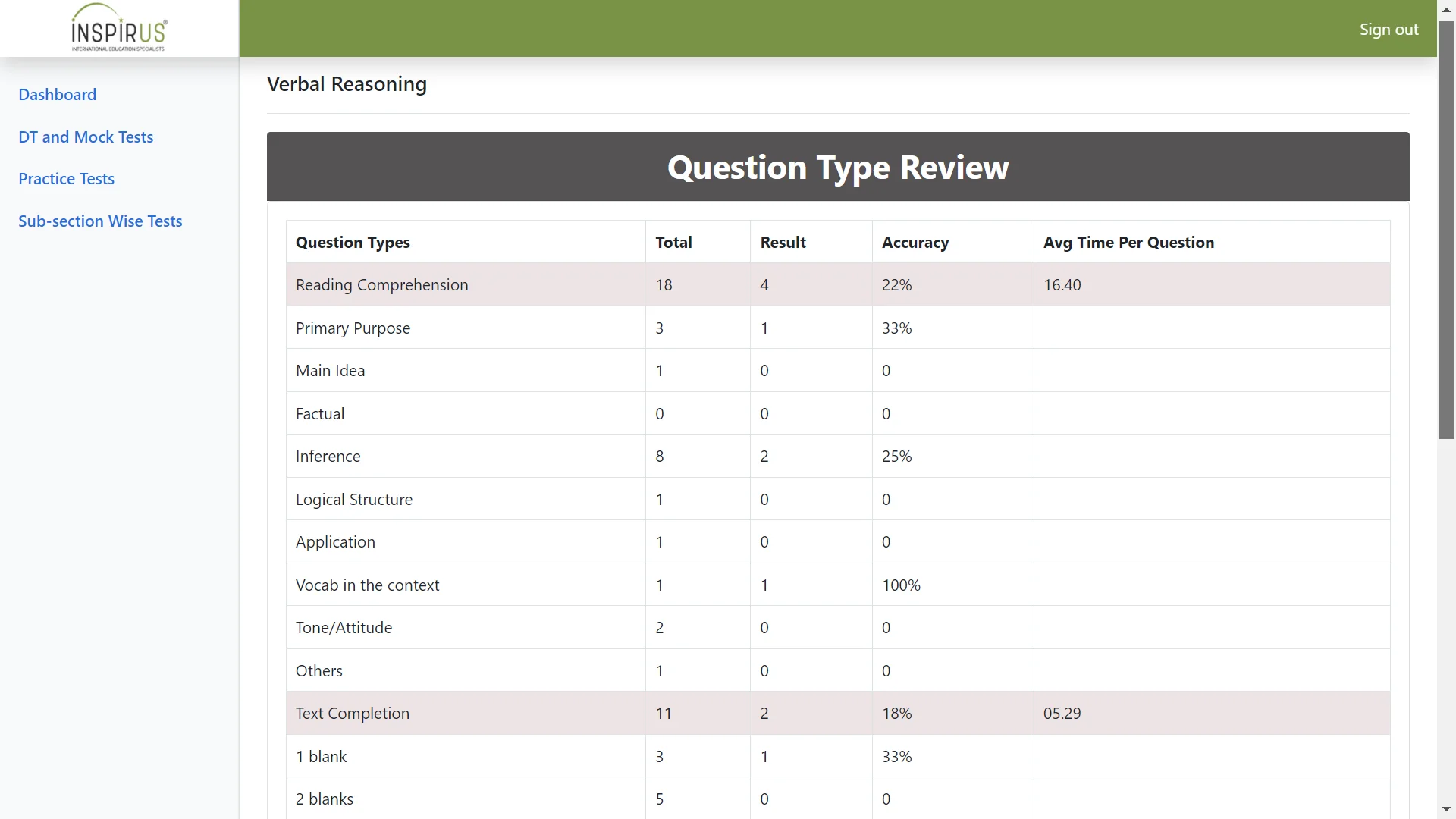Select the Text Completion row label
This screenshot has width=1456, height=819.
pos(352,714)
